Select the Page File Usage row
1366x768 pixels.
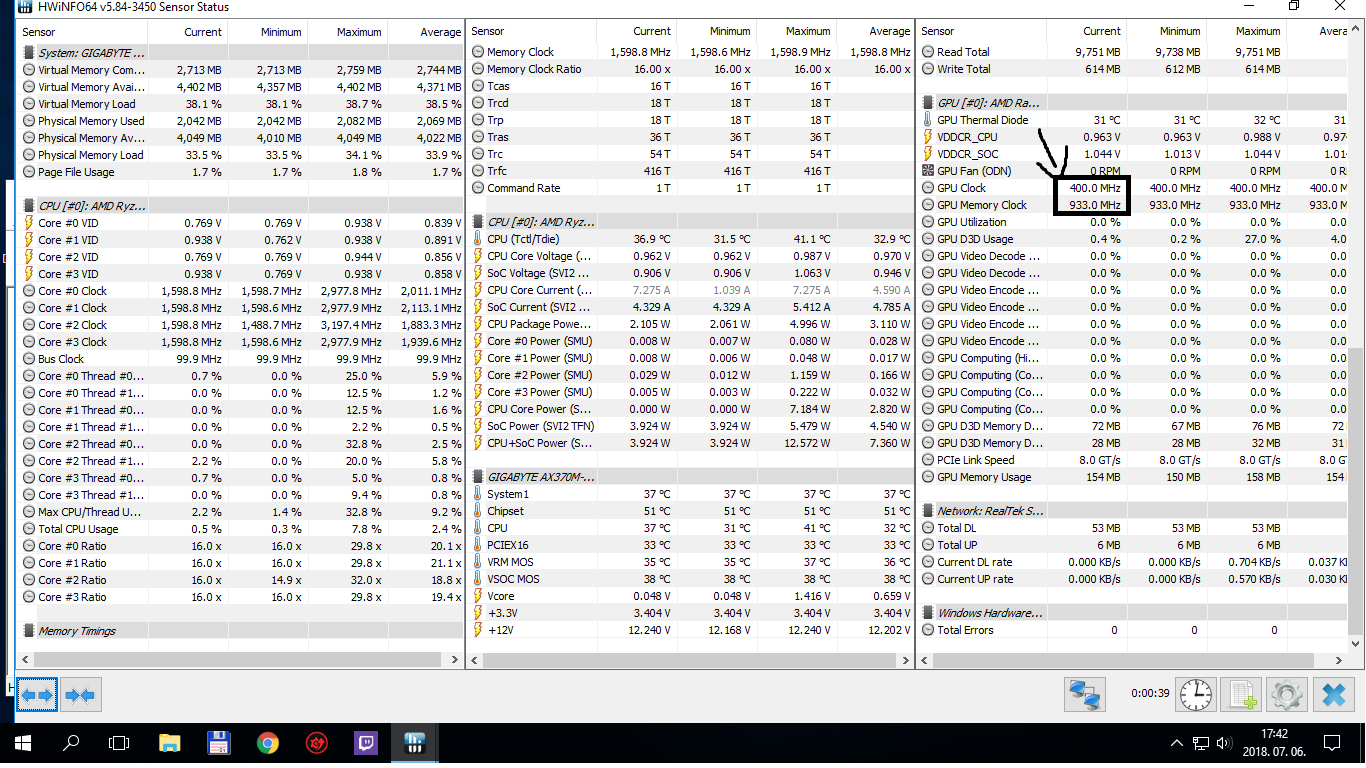pyautogui.click(x=240, y=172)
